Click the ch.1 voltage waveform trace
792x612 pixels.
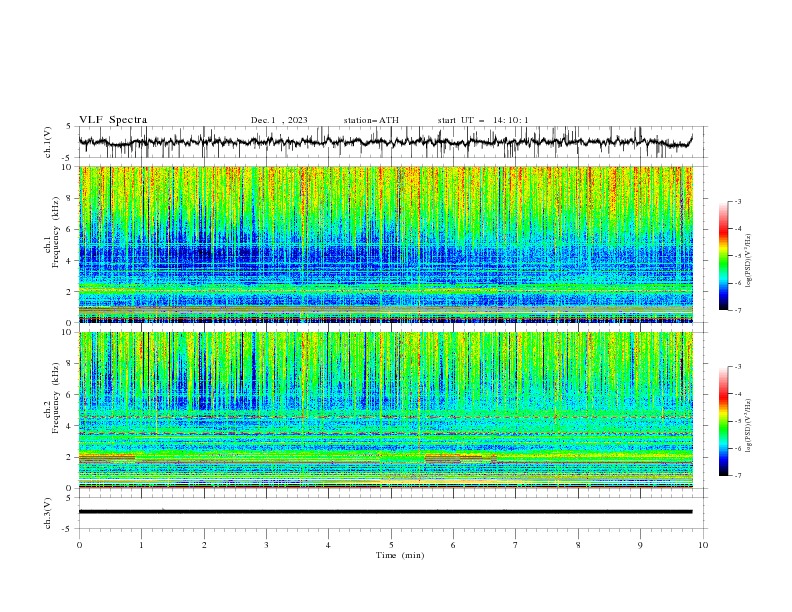386,142
